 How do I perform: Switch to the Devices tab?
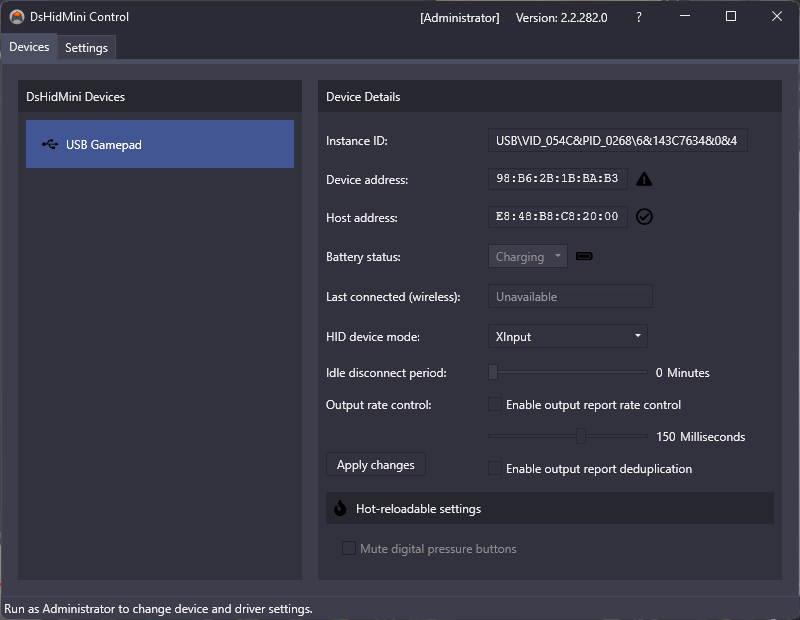pyautogui.click(x=29, y=47)
